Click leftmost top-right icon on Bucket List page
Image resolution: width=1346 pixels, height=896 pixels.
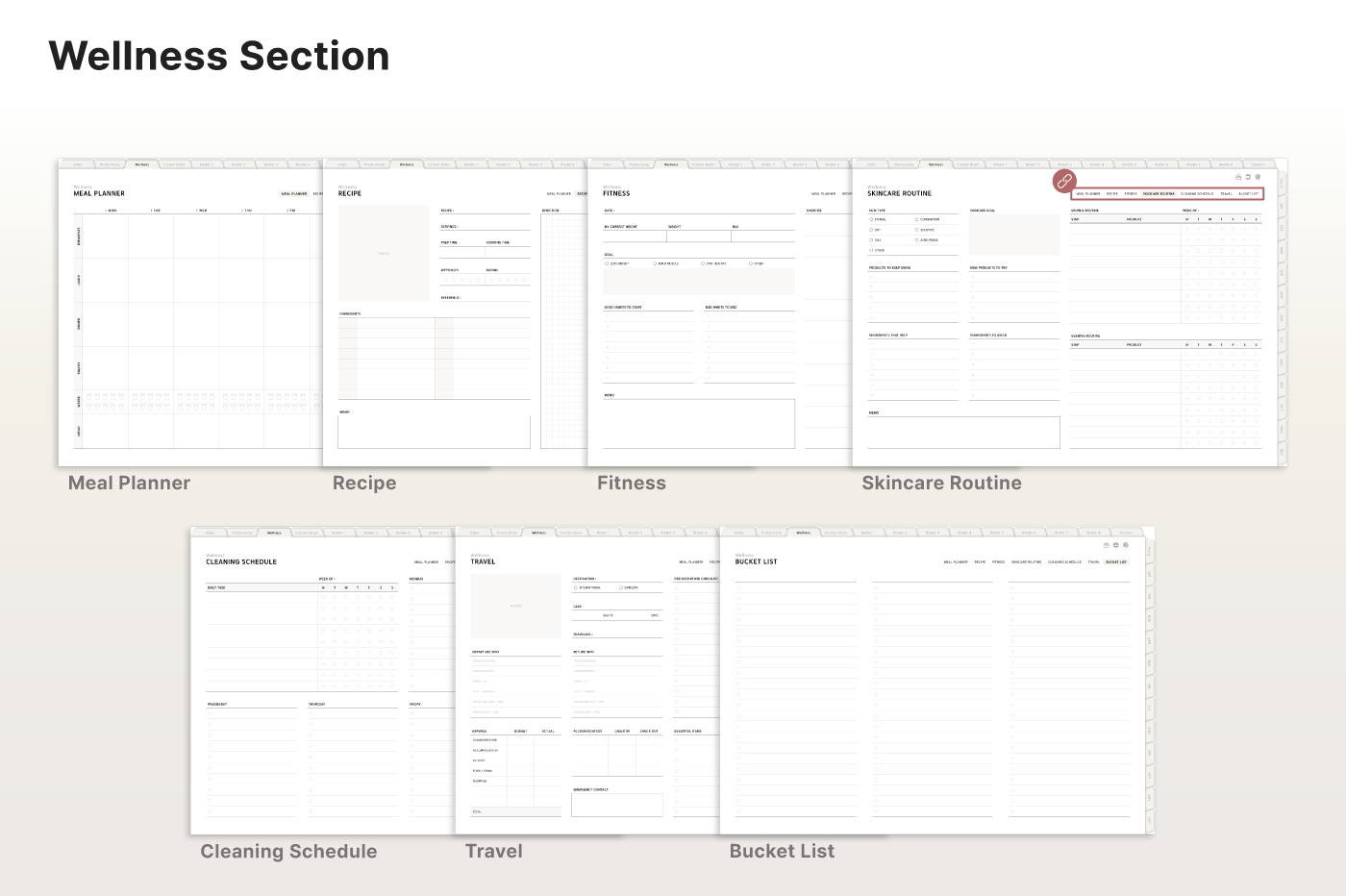click(1106, 545)
